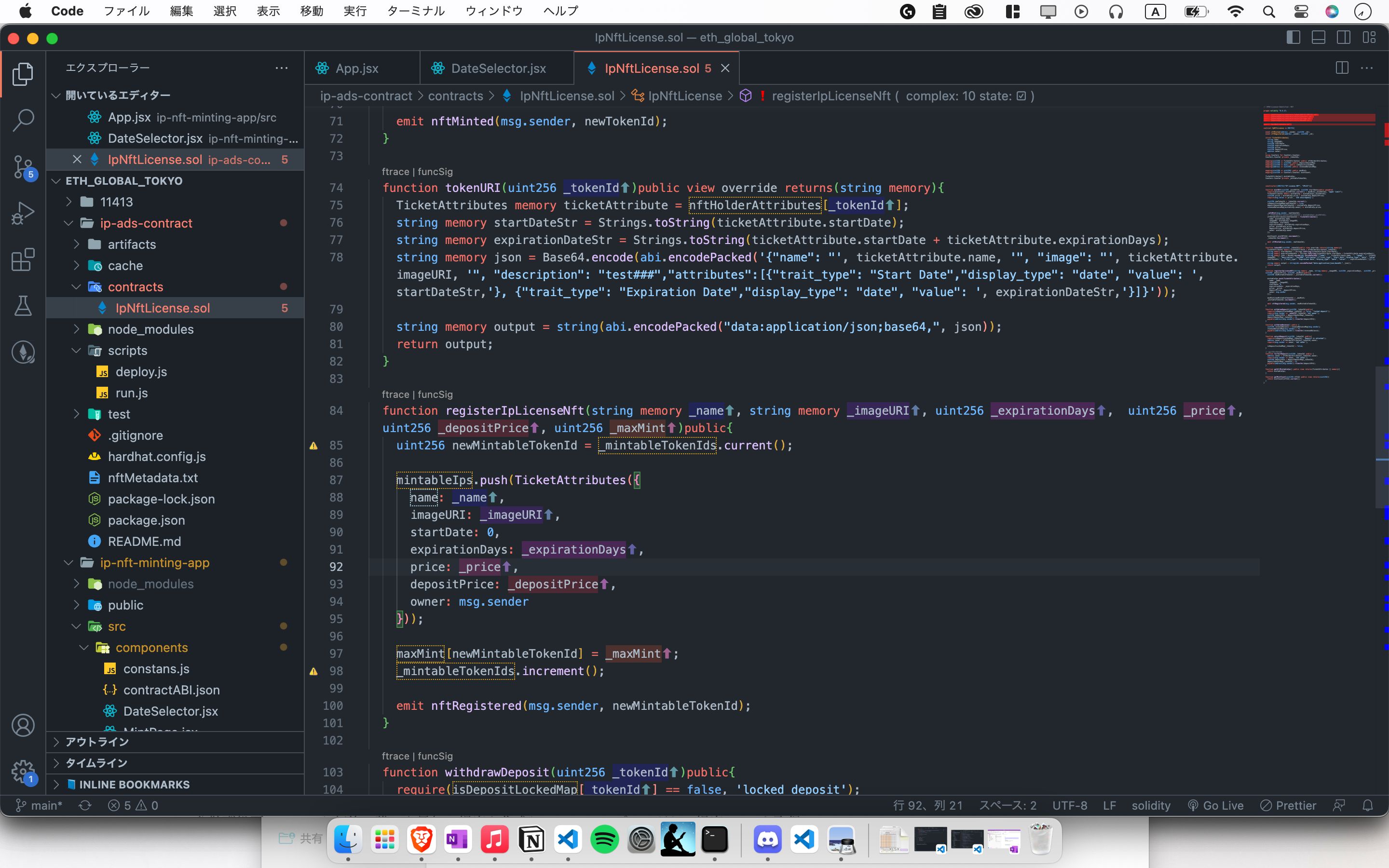
Task: Close the IpNftLicense.sol editor tab
Action: pos(725,68)
